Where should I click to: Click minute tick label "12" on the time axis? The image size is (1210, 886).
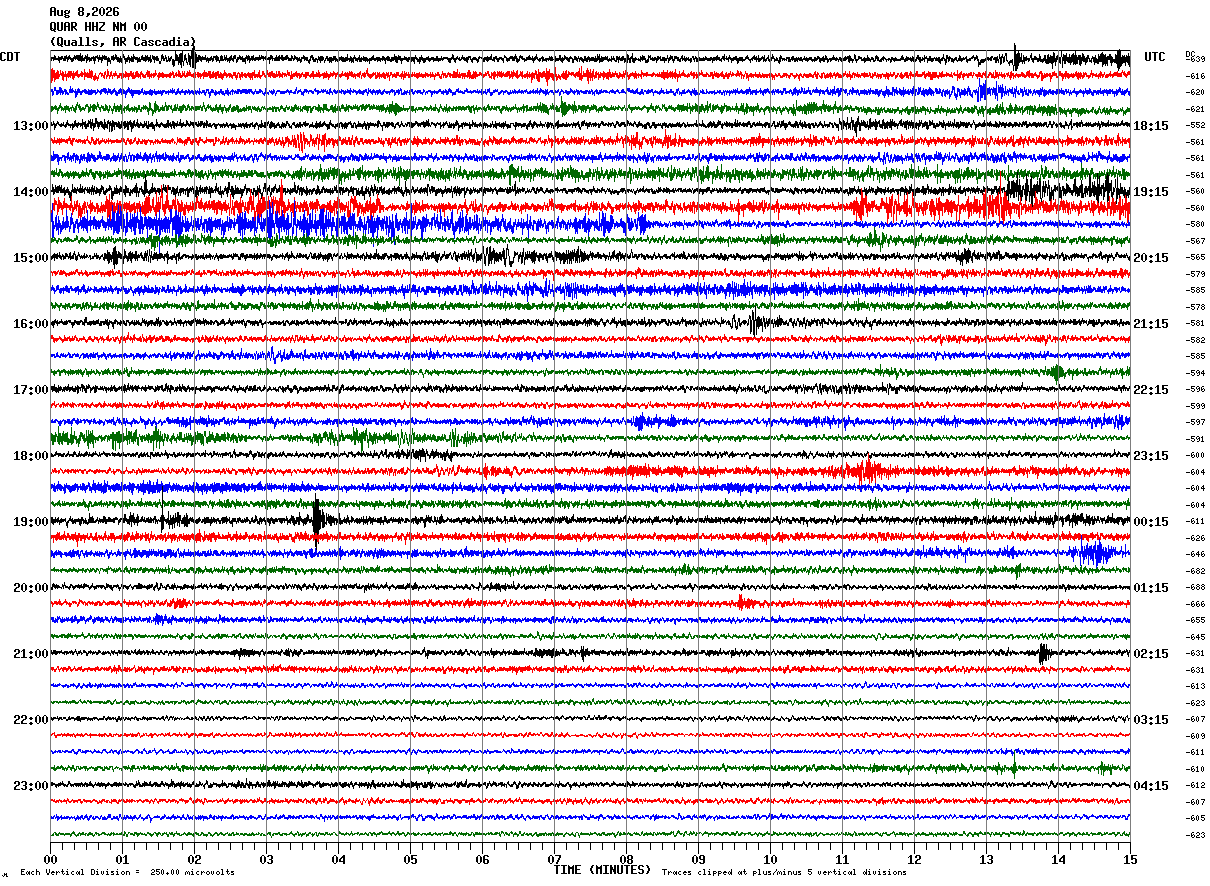tap(914, 859)
